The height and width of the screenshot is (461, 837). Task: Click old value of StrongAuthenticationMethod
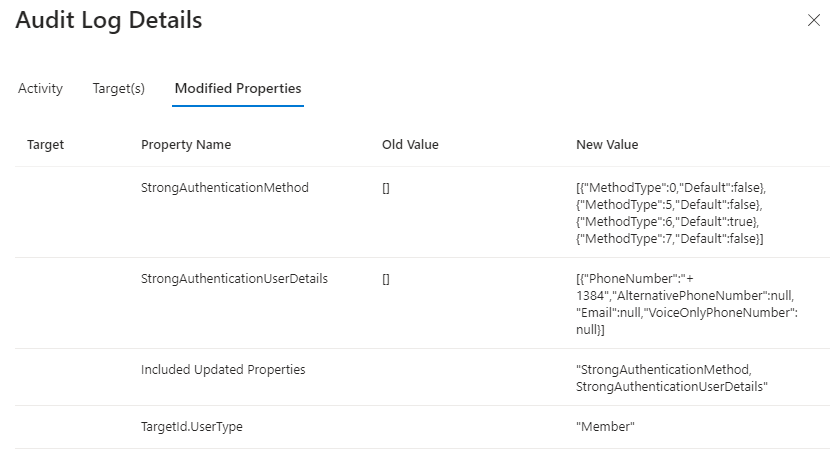pos(386,188)
